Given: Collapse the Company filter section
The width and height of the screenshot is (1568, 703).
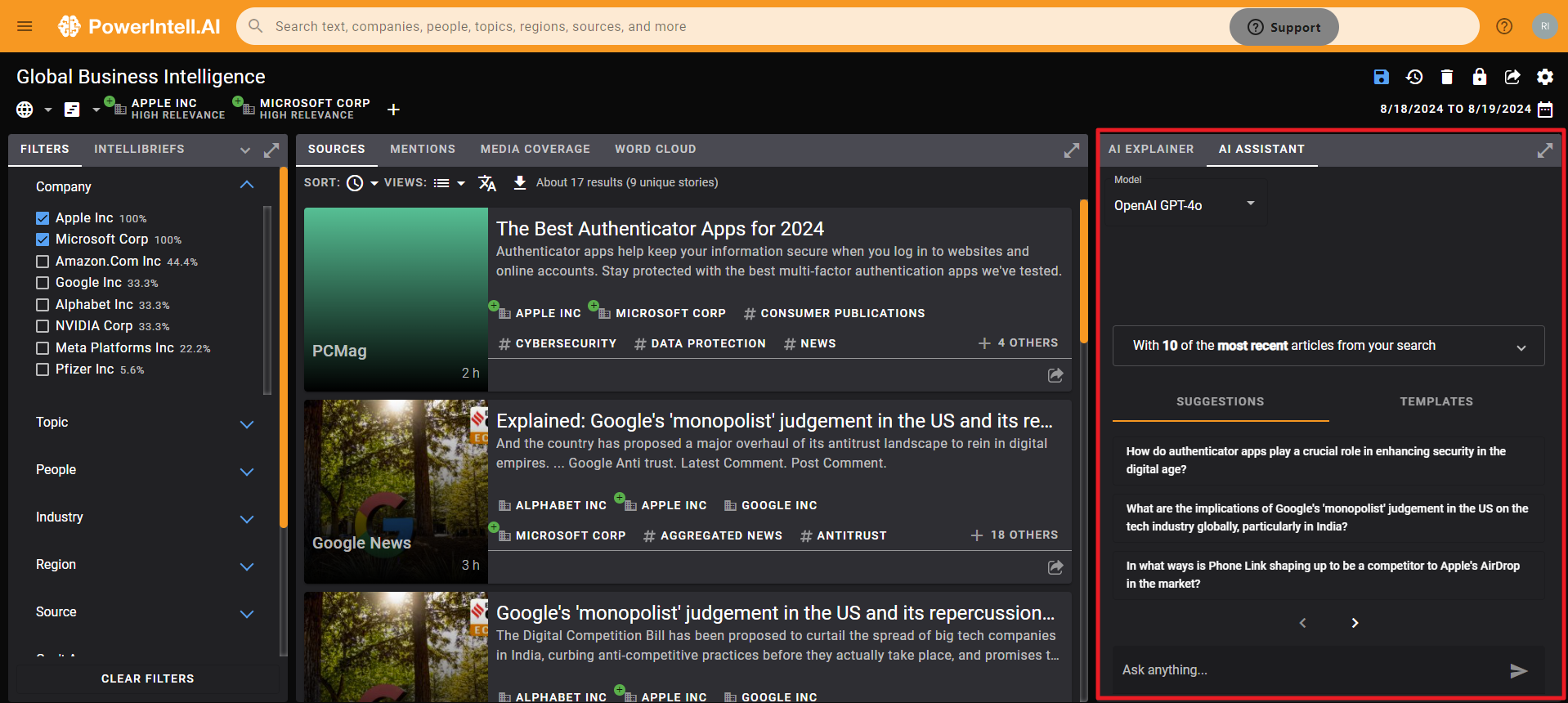Looking at the screenshot, I should click(x=247, y=186).
